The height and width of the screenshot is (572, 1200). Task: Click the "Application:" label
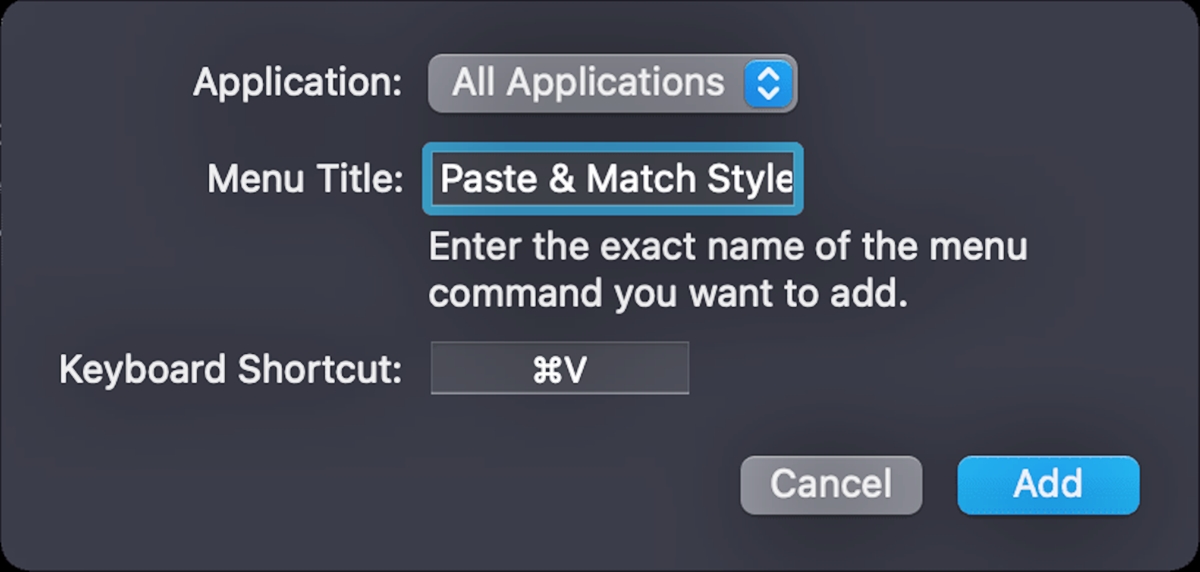[x=297, y=83]
